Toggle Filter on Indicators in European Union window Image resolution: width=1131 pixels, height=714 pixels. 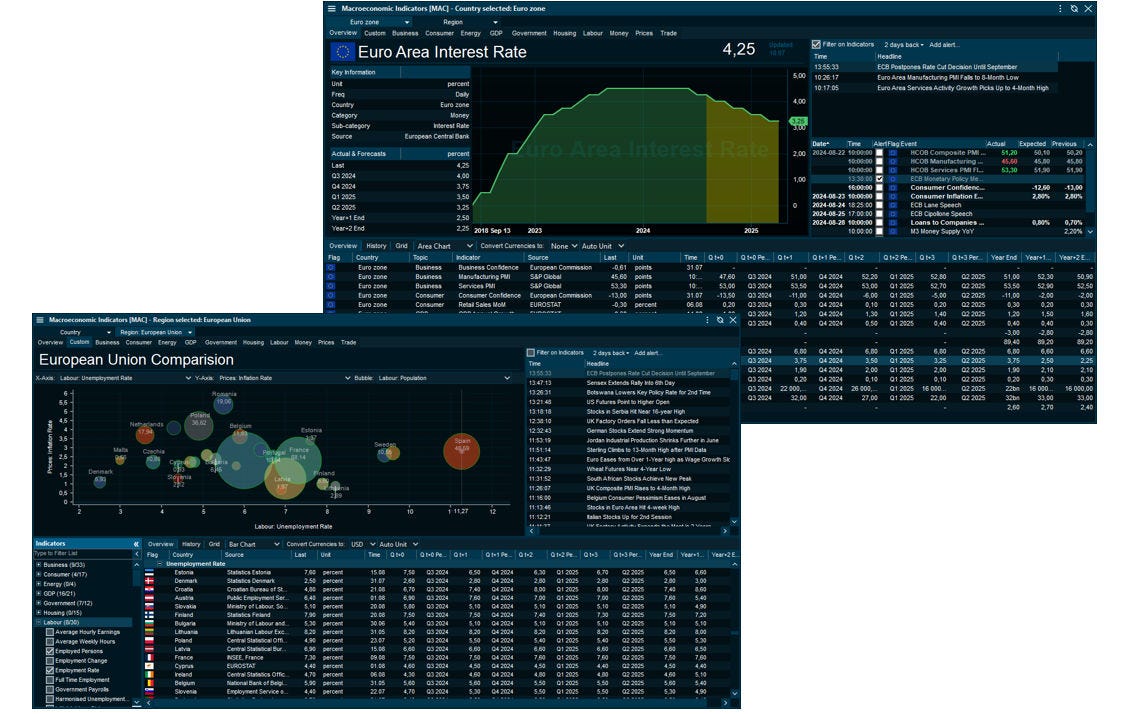[531, 353]
